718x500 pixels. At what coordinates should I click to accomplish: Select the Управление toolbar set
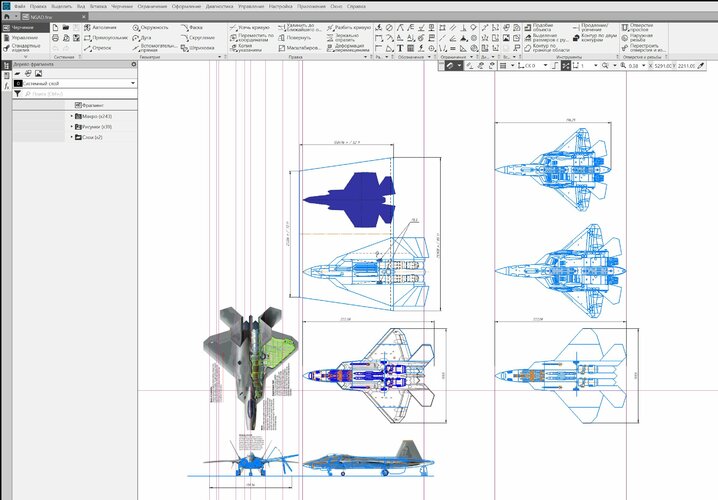pyautogui.click(x=25, y=38)
